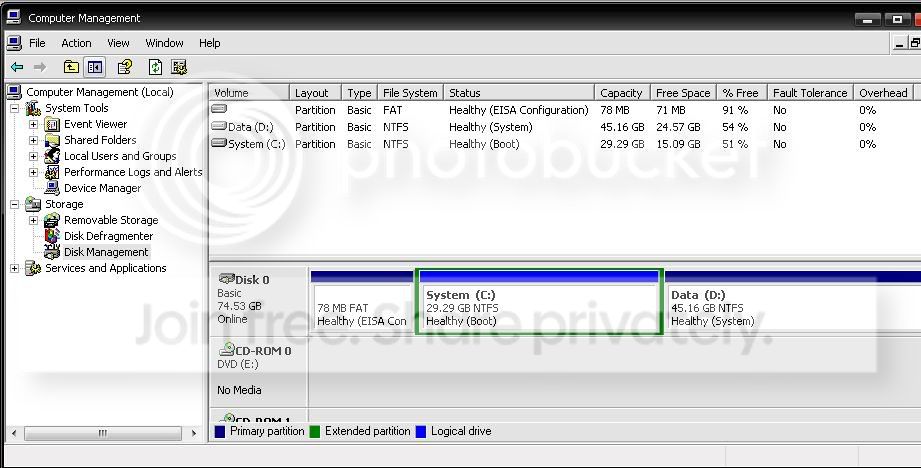This screenshot has width=921, height=468.
Task: Click the CD-ROM 0 drive icon
Action: [x=227, y=350]
